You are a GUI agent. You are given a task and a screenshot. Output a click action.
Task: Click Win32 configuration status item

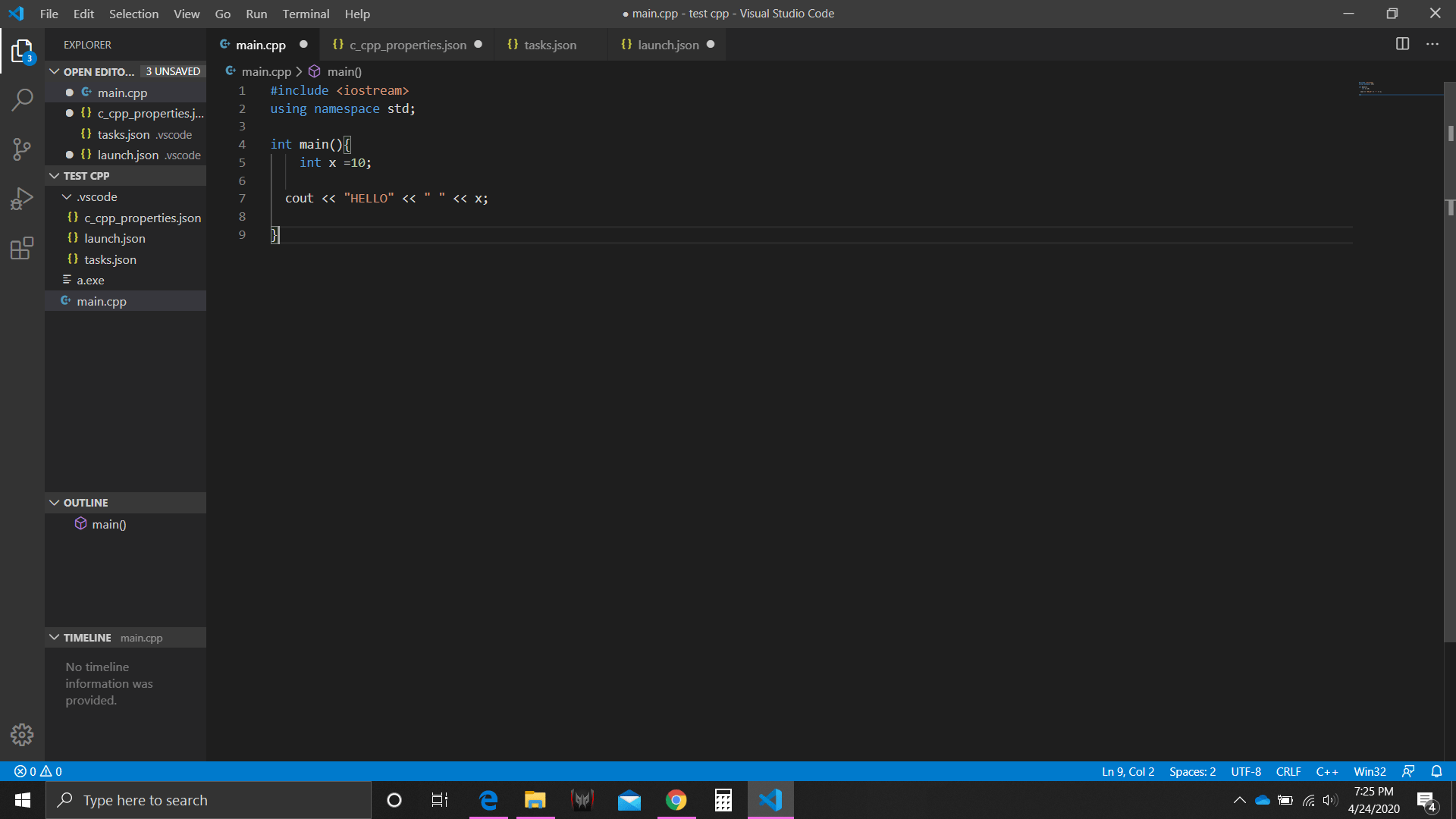pyautogui.click(x=1370, y=771)
